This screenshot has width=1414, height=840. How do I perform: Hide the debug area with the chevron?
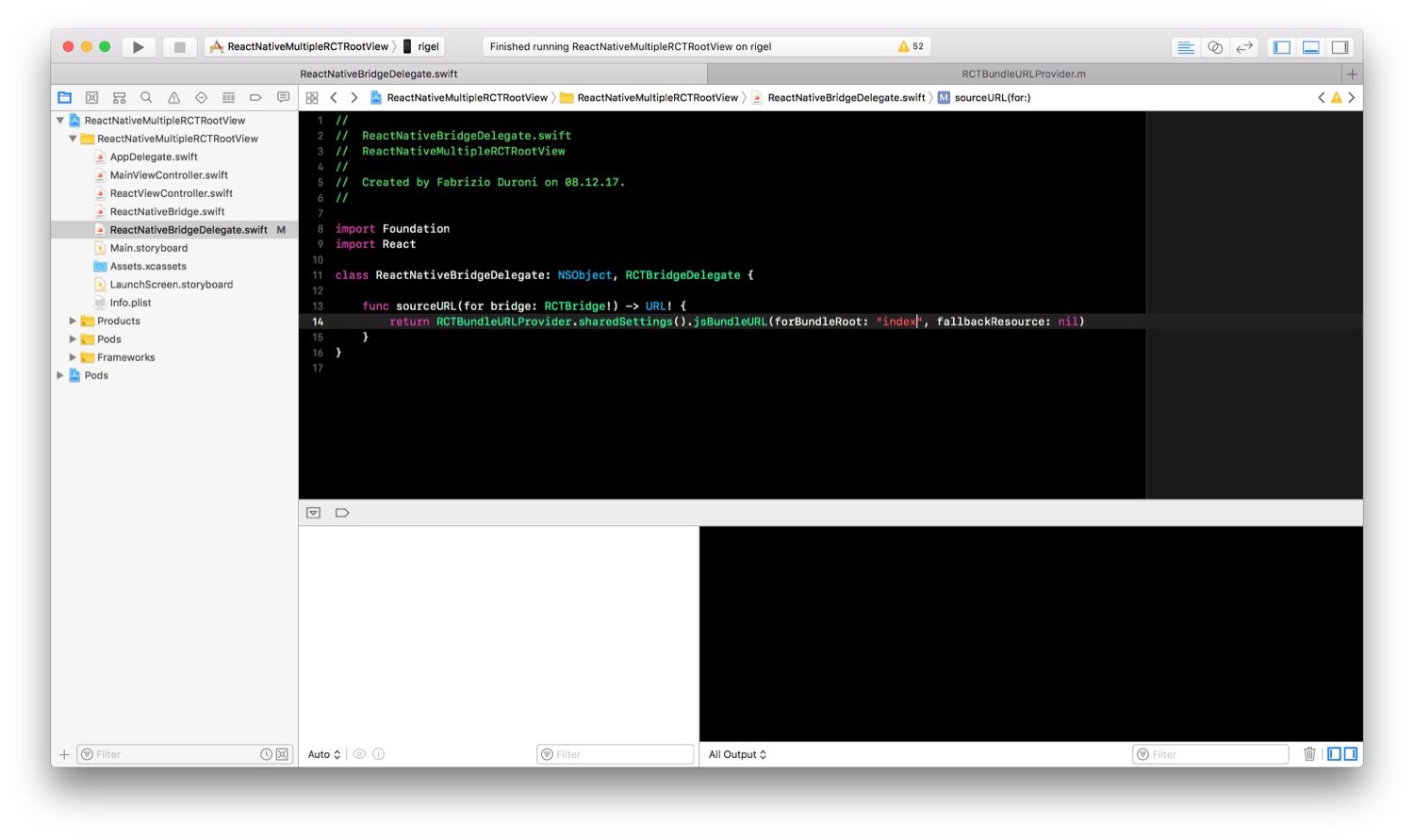coord(314,513)
